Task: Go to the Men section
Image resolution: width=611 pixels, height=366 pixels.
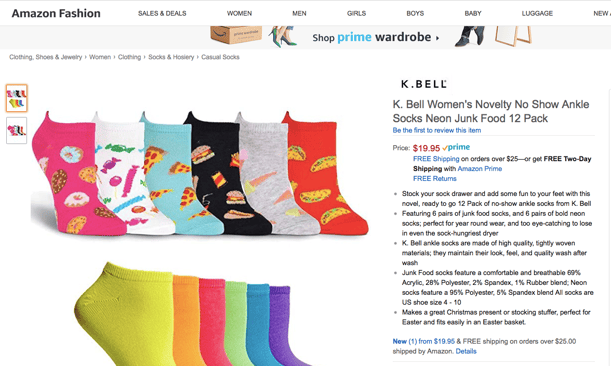Action: tap(299, 13)
